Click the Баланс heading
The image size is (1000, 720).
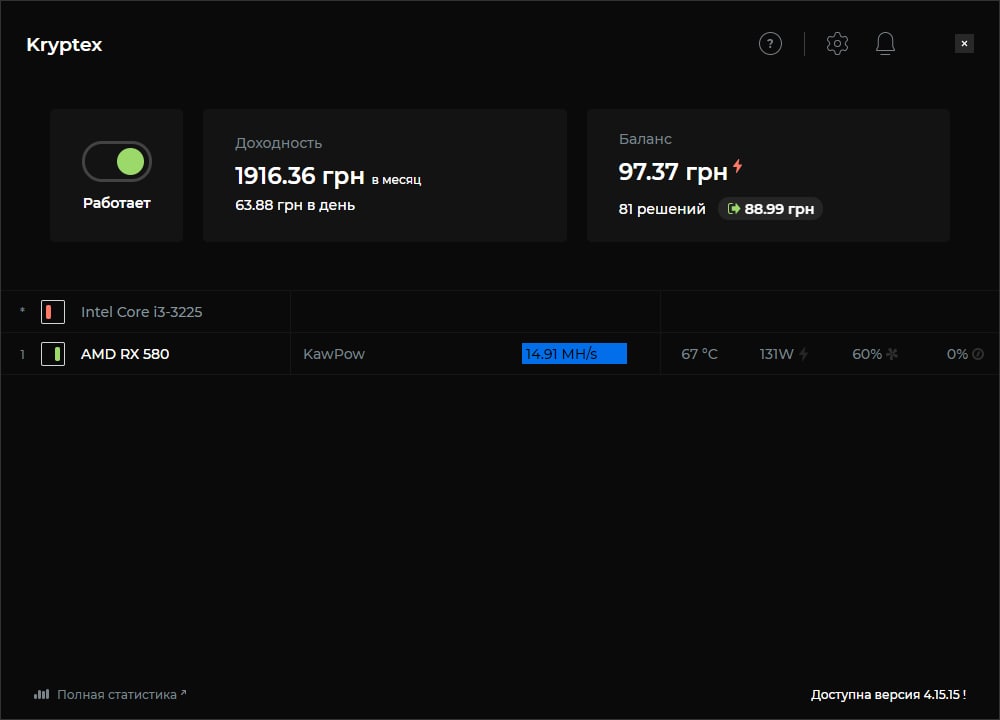coord(645,139)
